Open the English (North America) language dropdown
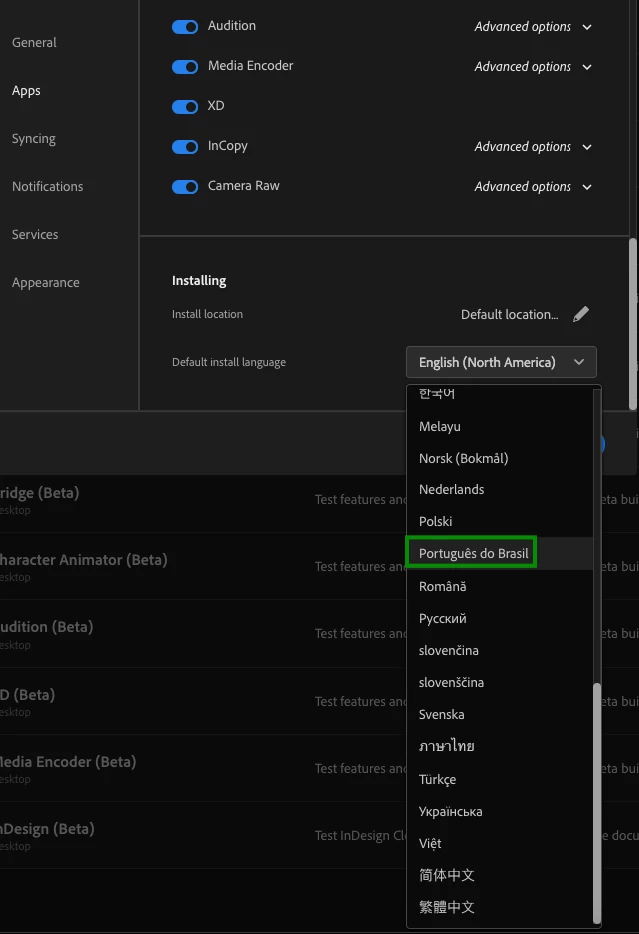639x934 pixels. tap(501, 362)
